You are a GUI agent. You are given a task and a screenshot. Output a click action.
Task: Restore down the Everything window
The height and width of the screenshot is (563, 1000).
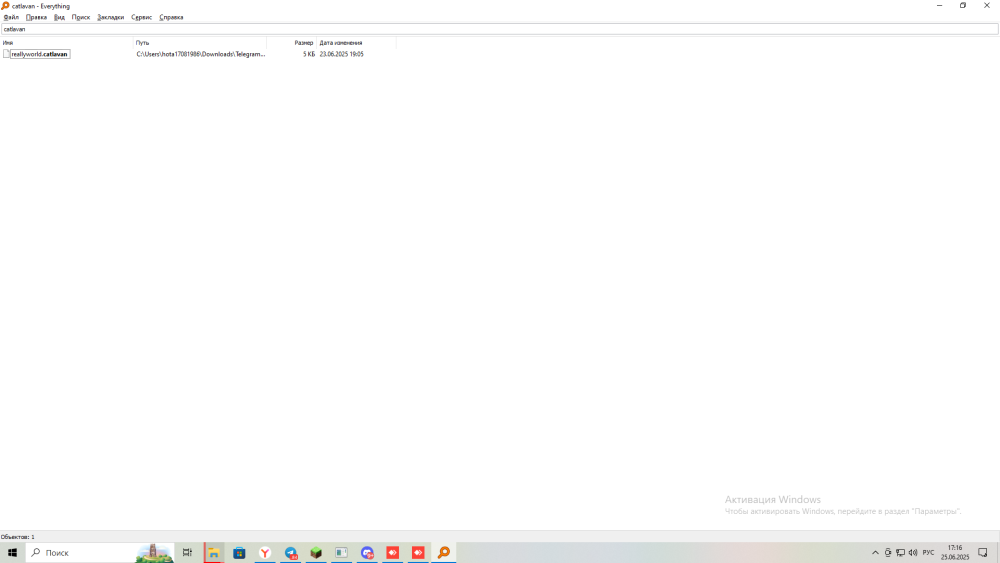point(963,6)
